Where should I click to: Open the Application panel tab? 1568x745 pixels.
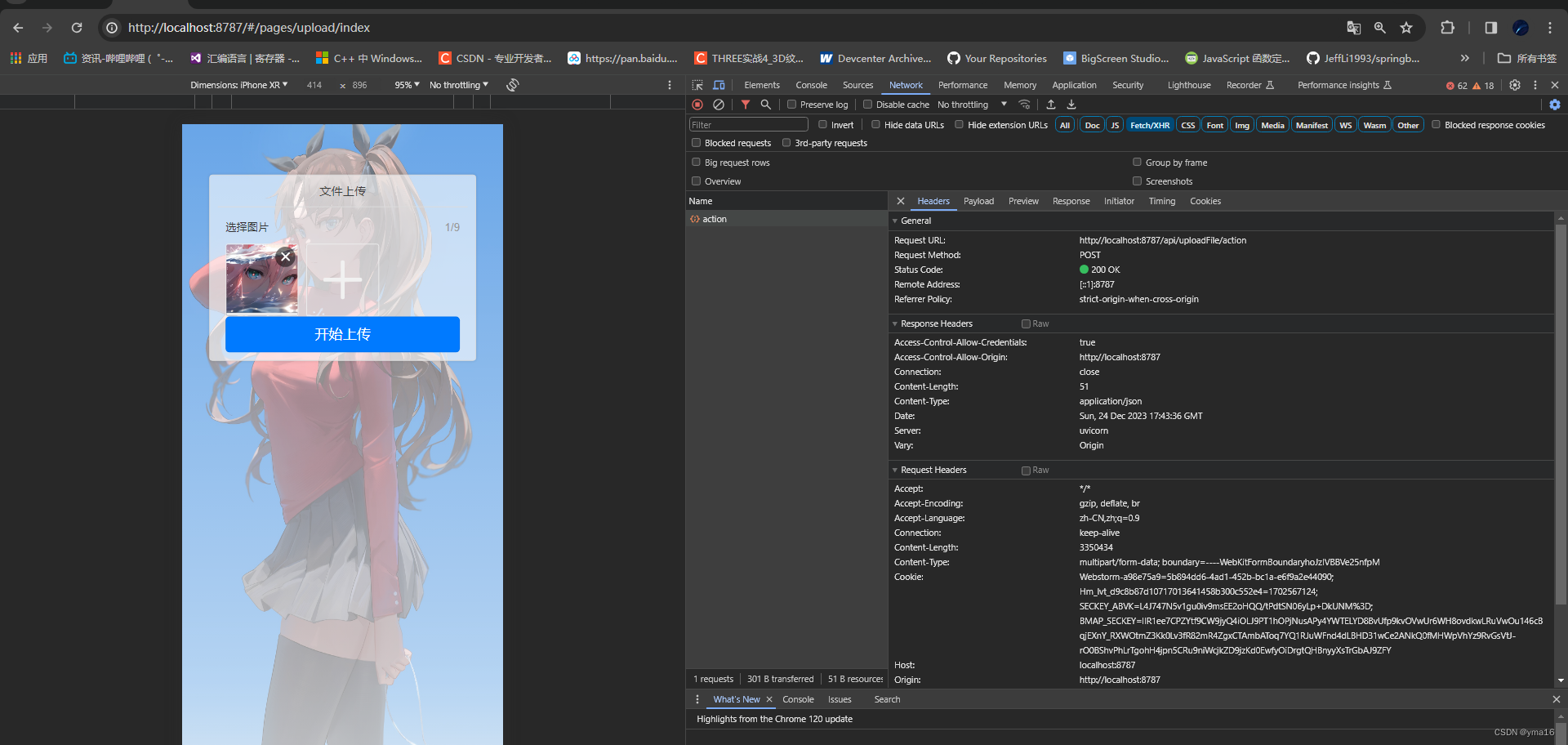(x=1074, y=85)
